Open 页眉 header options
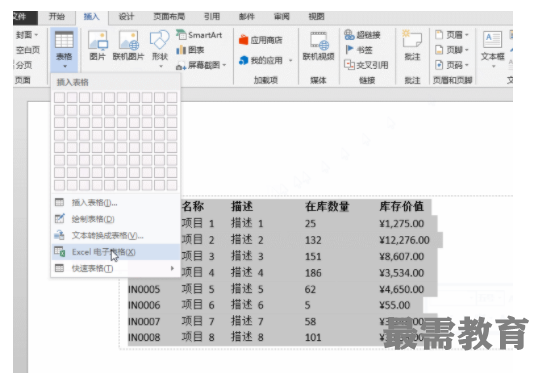This screenshot has width=535, height=373. 452,35
